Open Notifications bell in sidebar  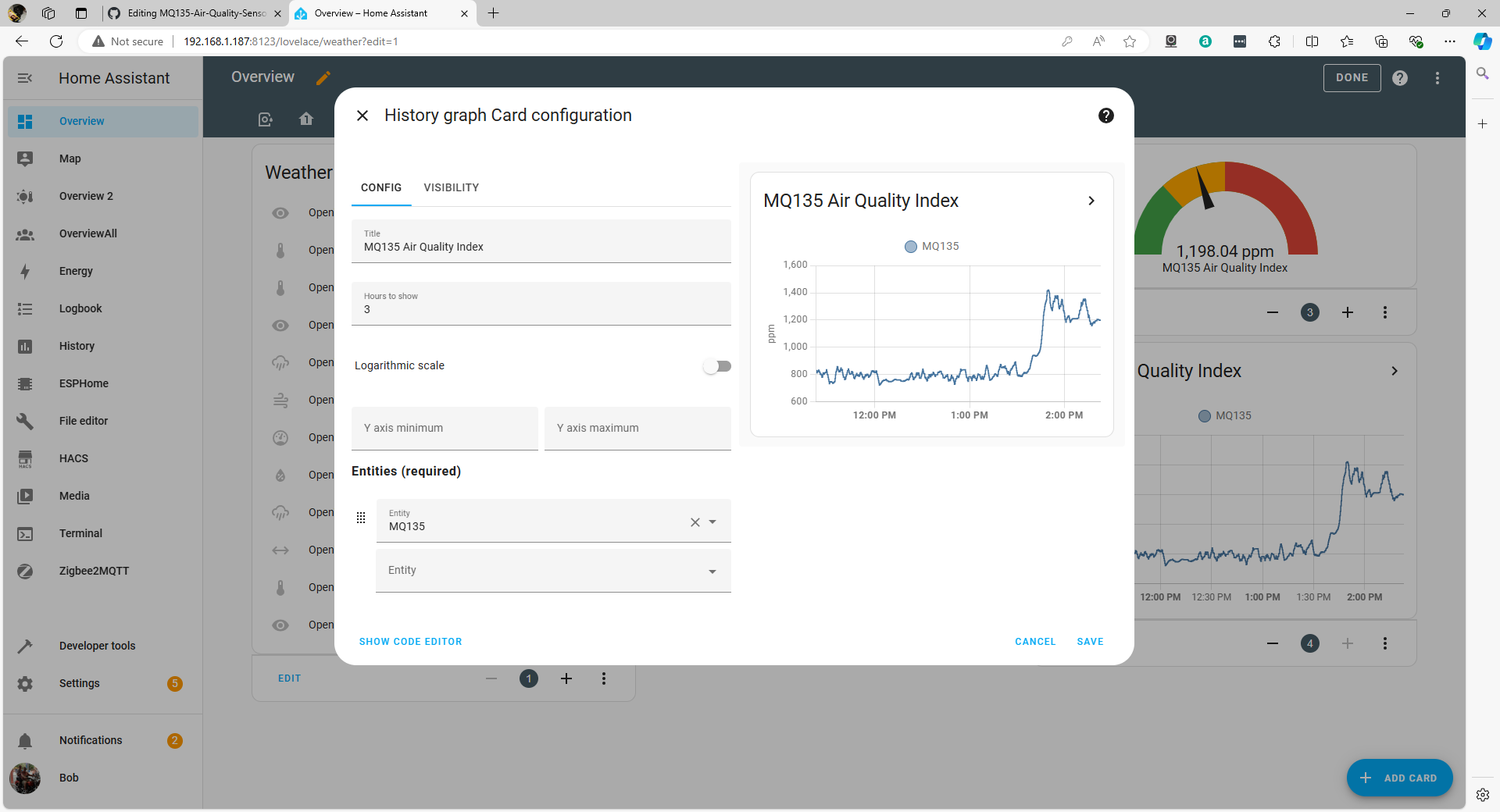pyautogui.click(x=25, y=741)
